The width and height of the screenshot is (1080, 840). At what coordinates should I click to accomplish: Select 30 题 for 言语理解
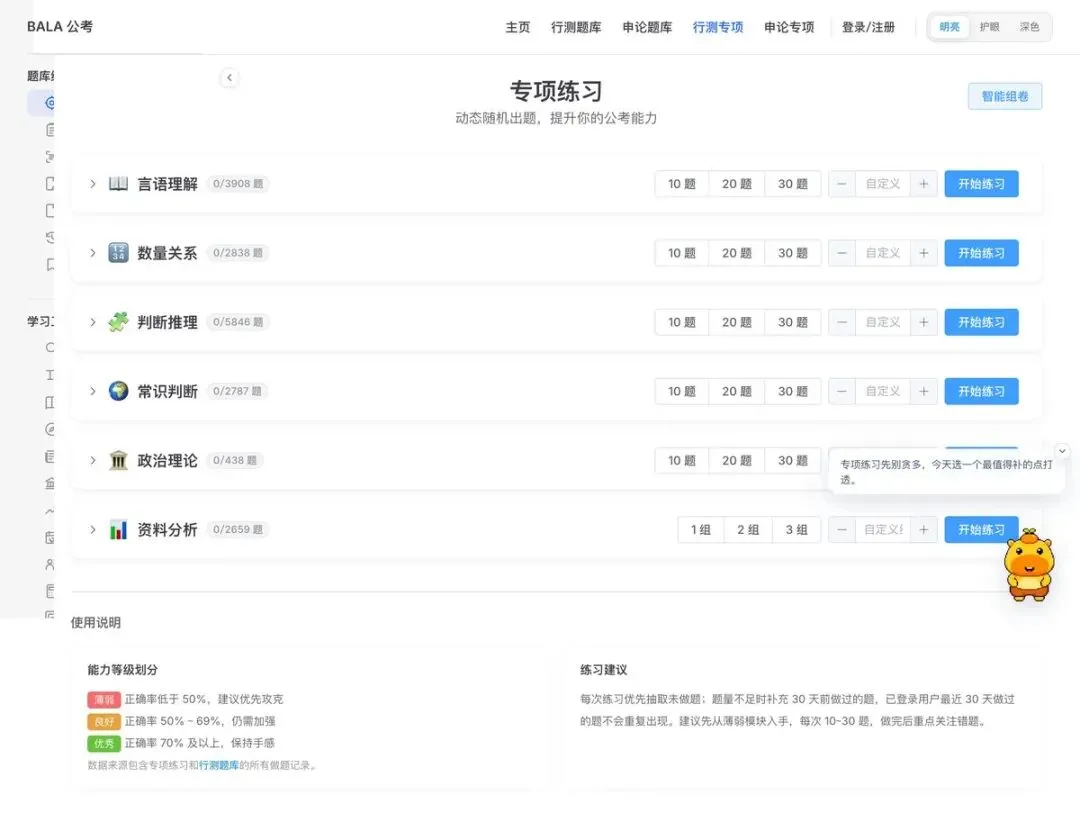793,184
